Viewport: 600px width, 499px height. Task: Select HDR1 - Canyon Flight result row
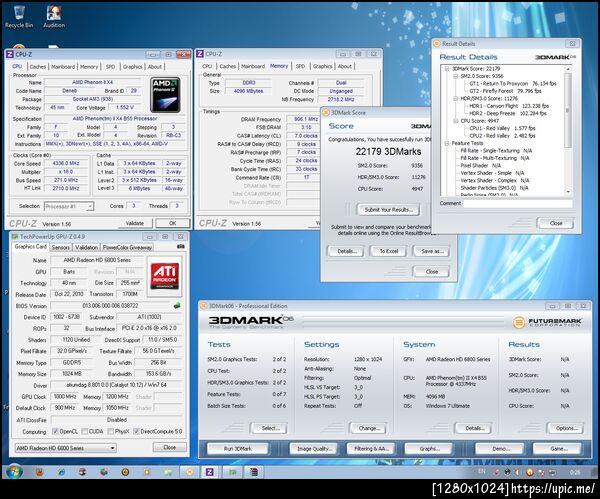(509, 106)
